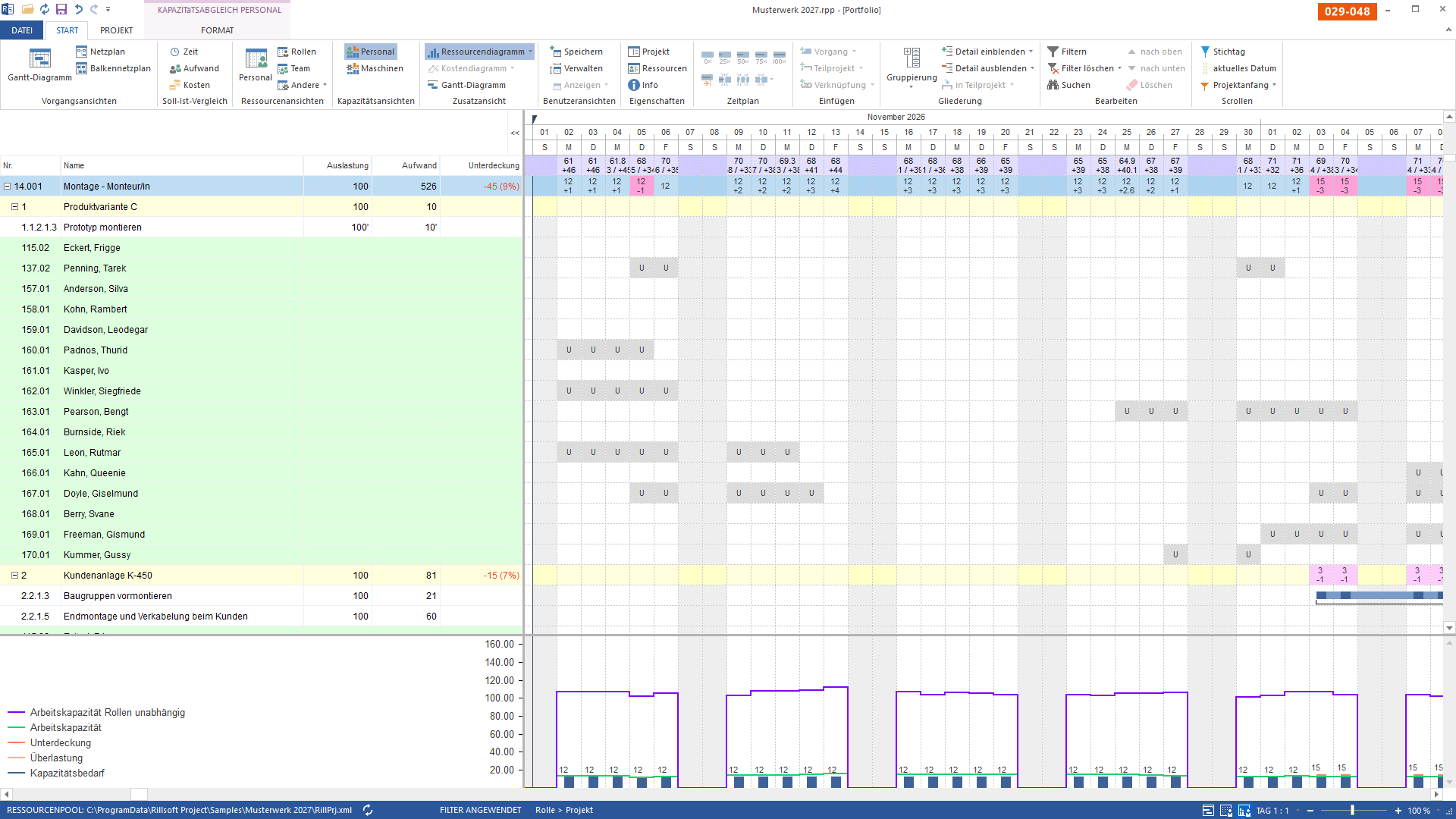Screen dimensions: 1456x819
Task: Click the Suchen binoculars icon
Action: click(1053, 85)
